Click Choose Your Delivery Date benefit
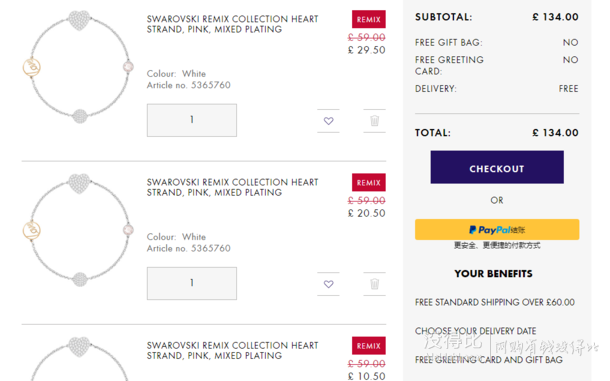Image resolution: width=610 pixels, height=381 pixels. point(475,331)
